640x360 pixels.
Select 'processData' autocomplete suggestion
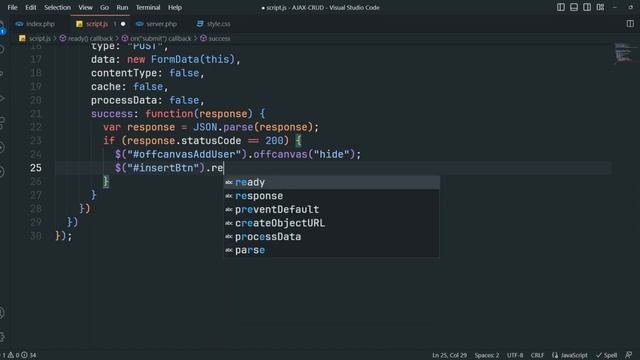(331, 237)
